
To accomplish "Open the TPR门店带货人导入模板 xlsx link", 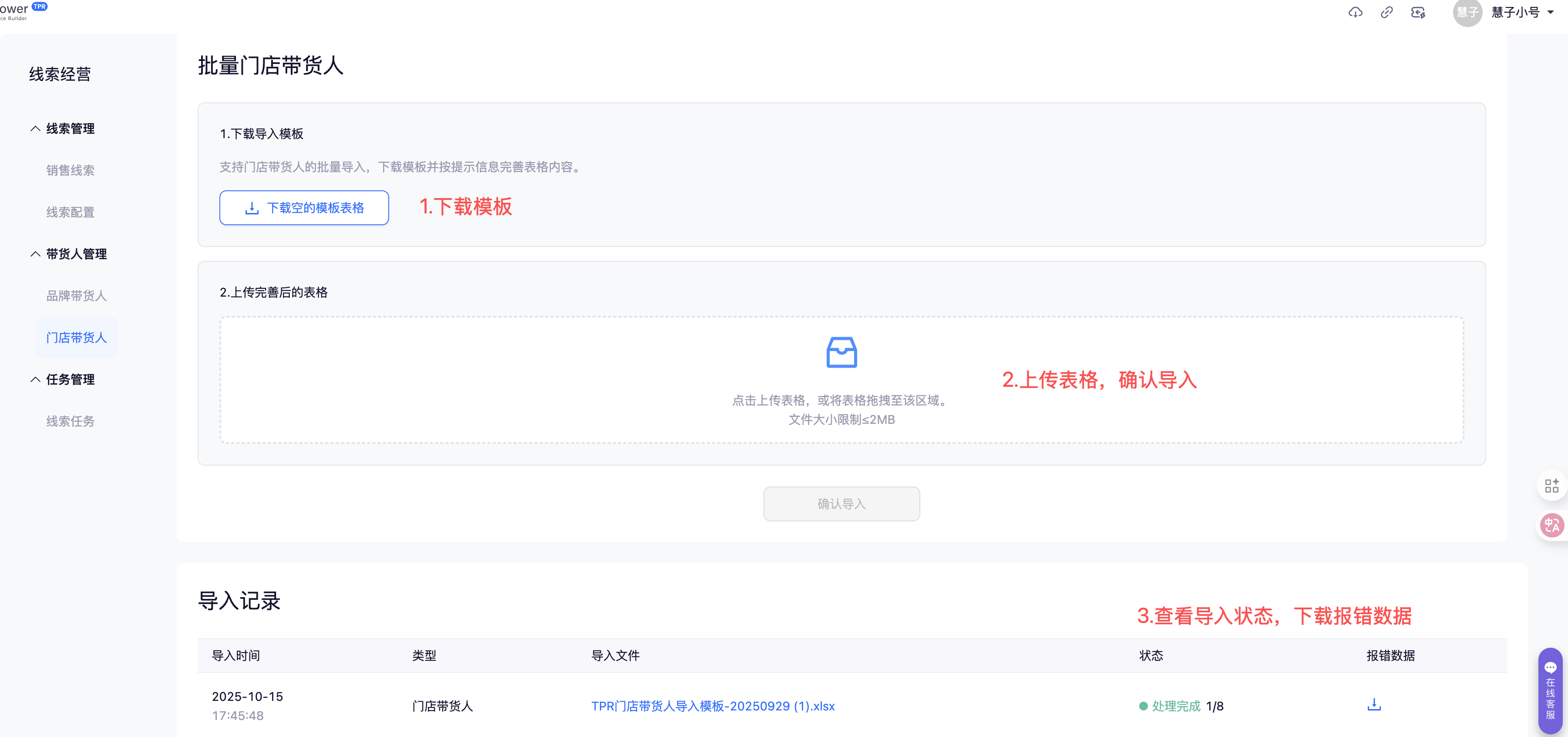I will pos(713,706).
